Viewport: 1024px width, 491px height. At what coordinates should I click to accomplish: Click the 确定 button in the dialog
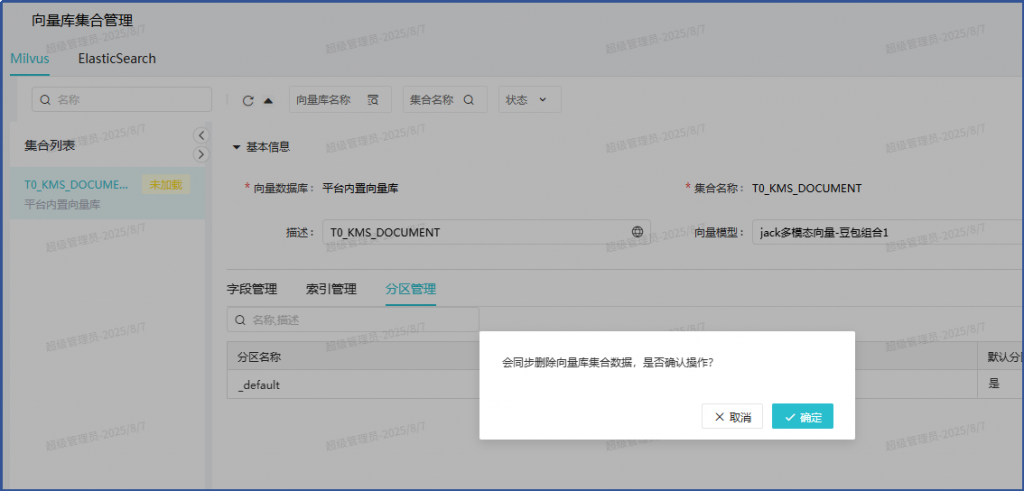[802, 417]
